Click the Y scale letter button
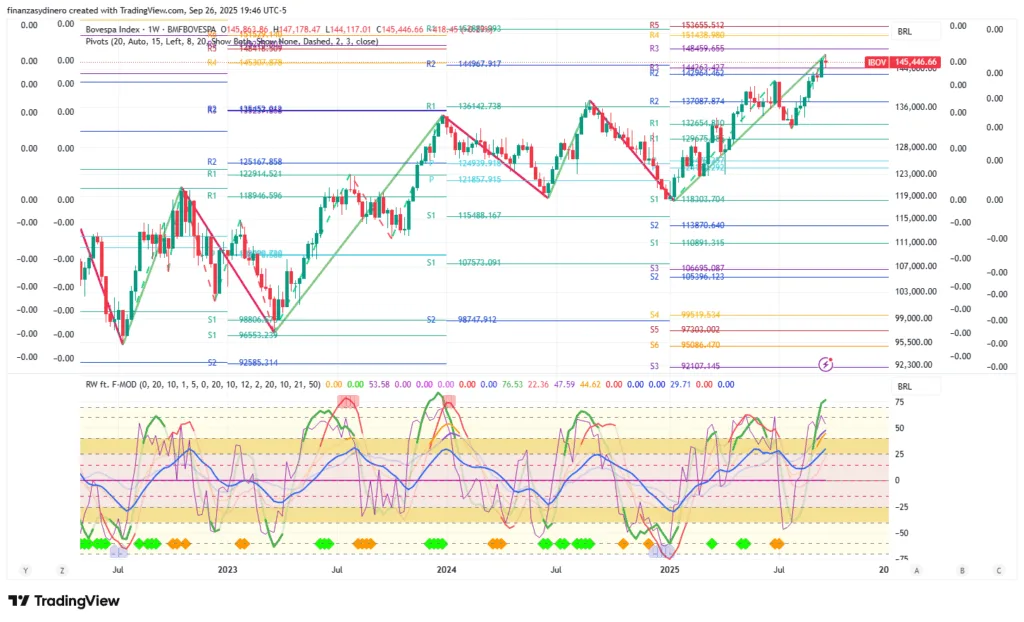1024x622 pixels. pyautogui.click(x=25, y=570)
